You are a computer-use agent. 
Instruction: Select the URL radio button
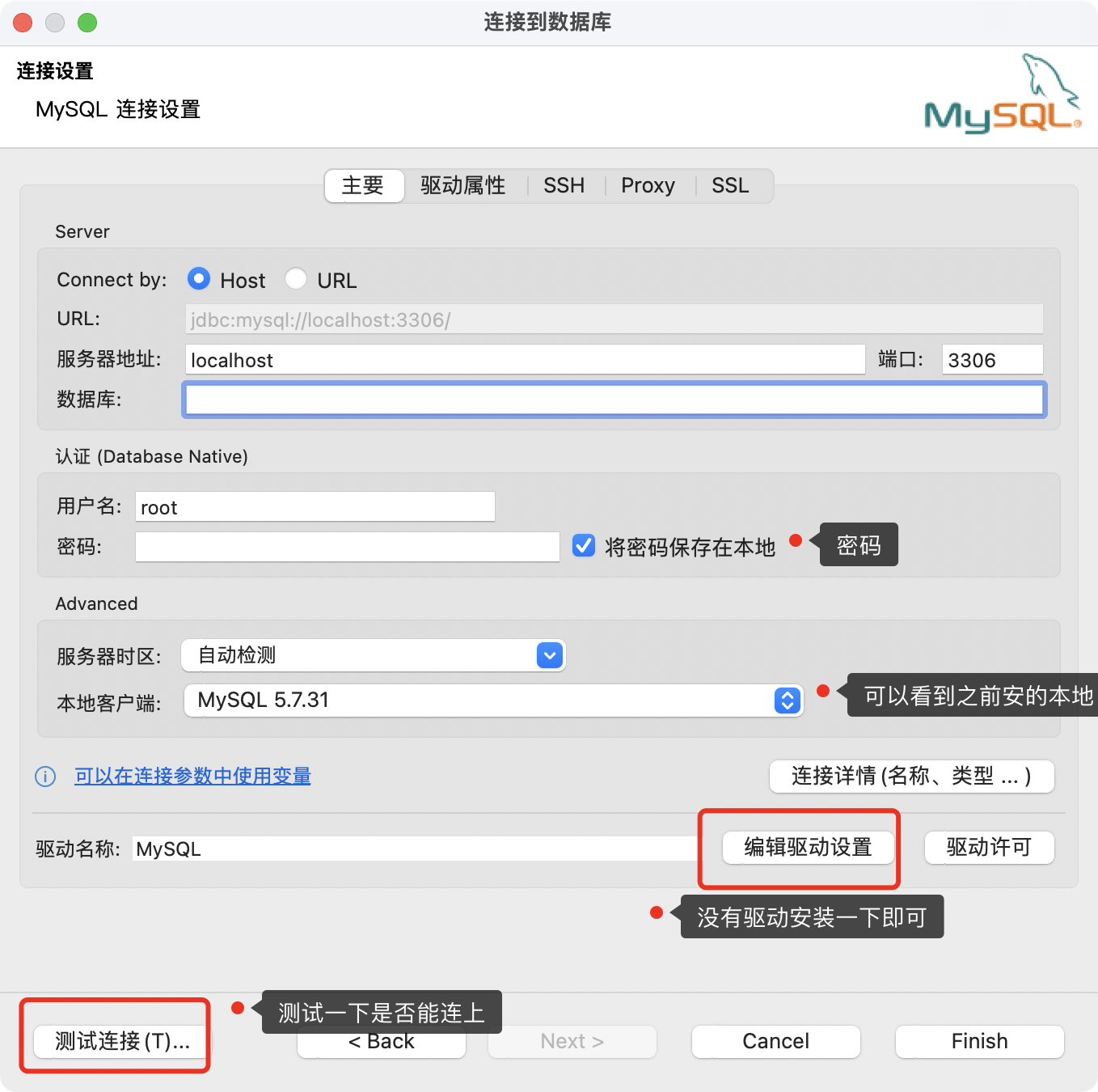[x=296, y=279]
